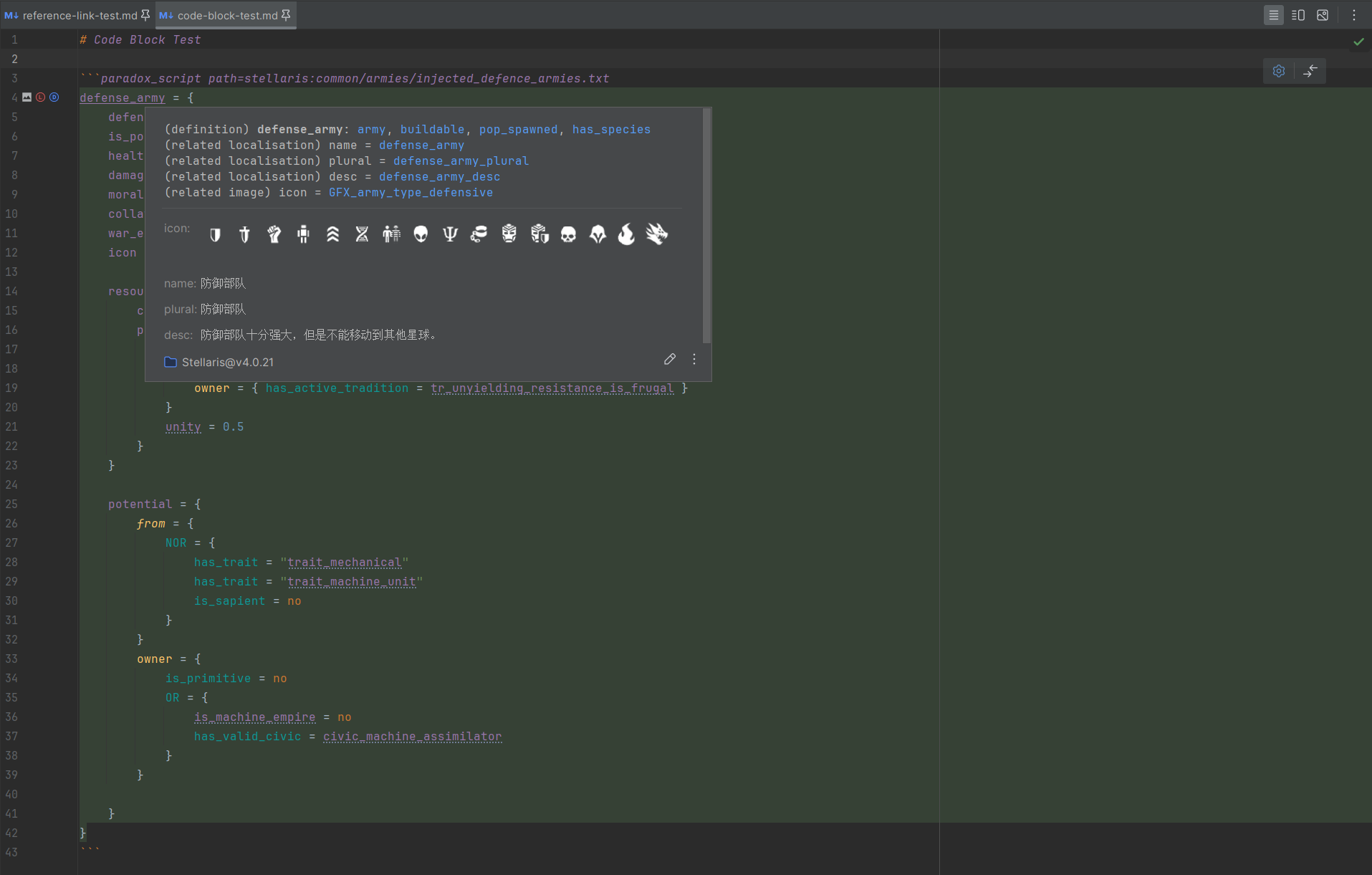The width and height of the screenshot is (1372, 875).
Task: Click the armored mask face icon
Action: pos(509,234)
